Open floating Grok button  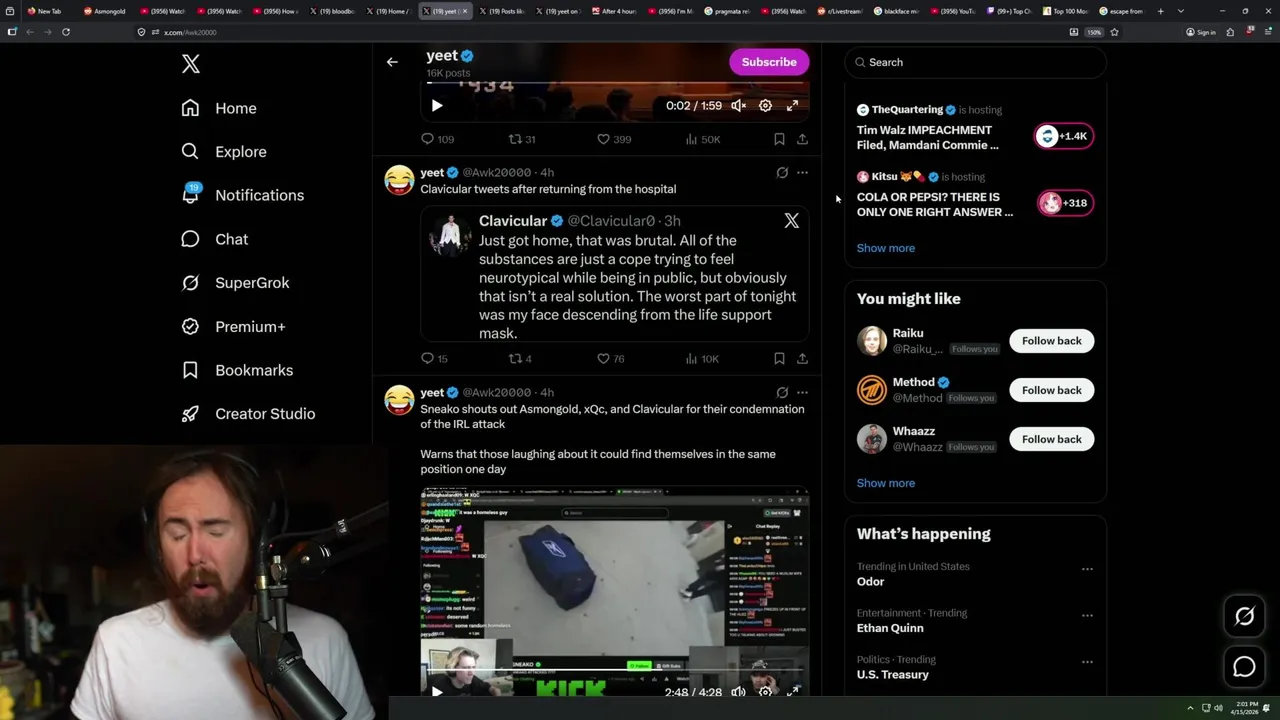(1244, 617)
